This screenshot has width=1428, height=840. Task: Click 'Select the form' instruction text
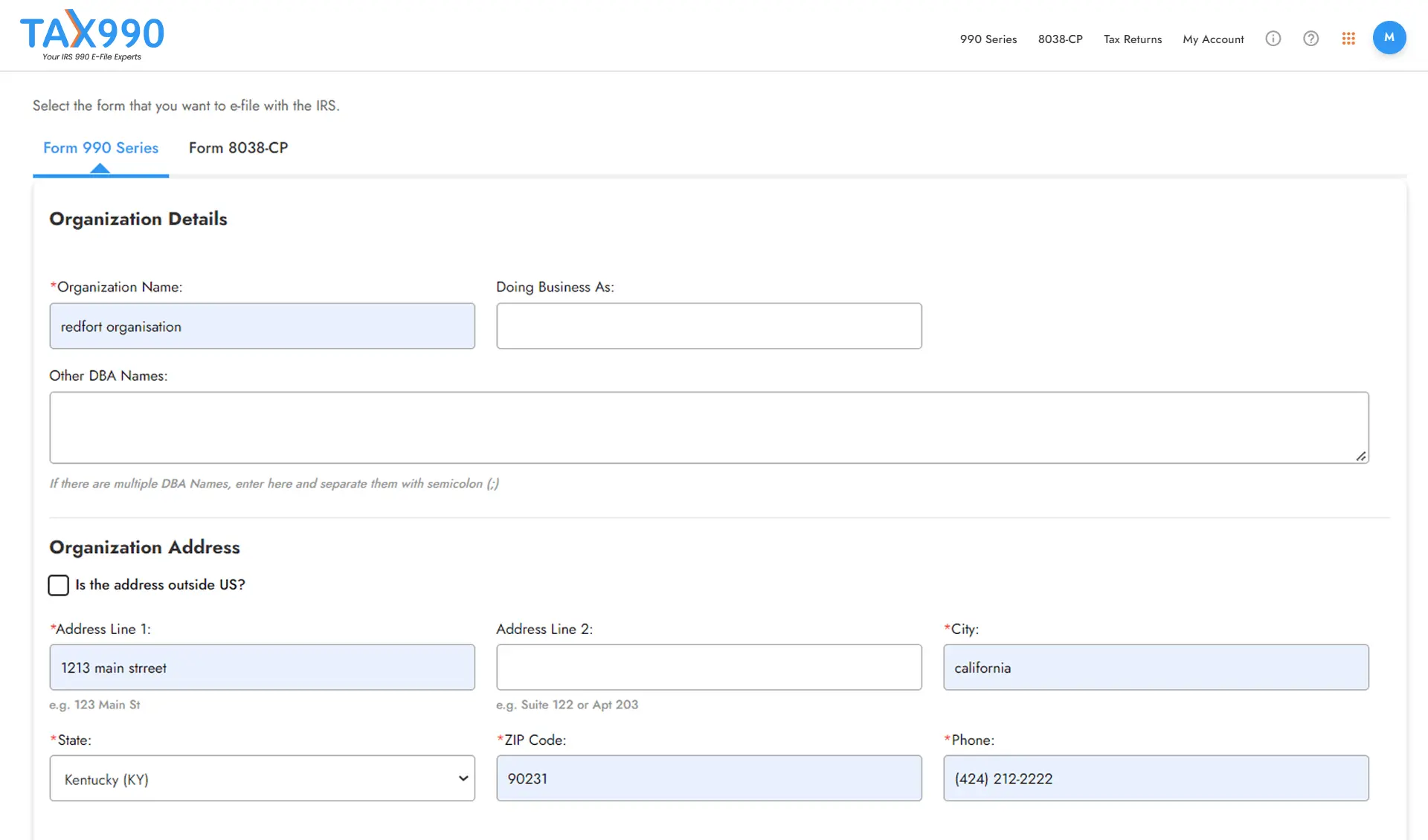[x=186, y=106]
